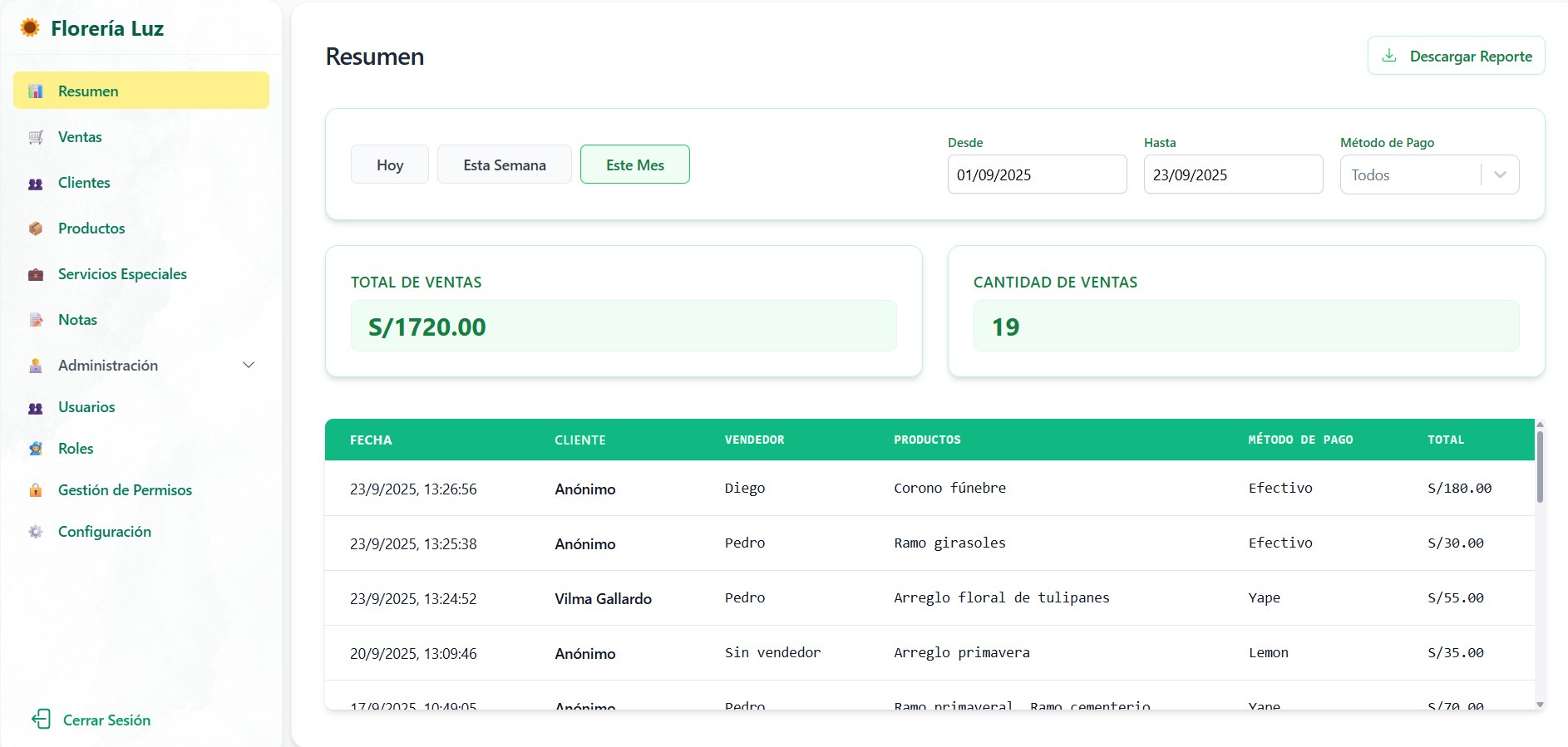The width and height of the screenshot is (1568, 747).
Task: Click the S/55.00 total cell
Action: click(x=1456, y=597)
